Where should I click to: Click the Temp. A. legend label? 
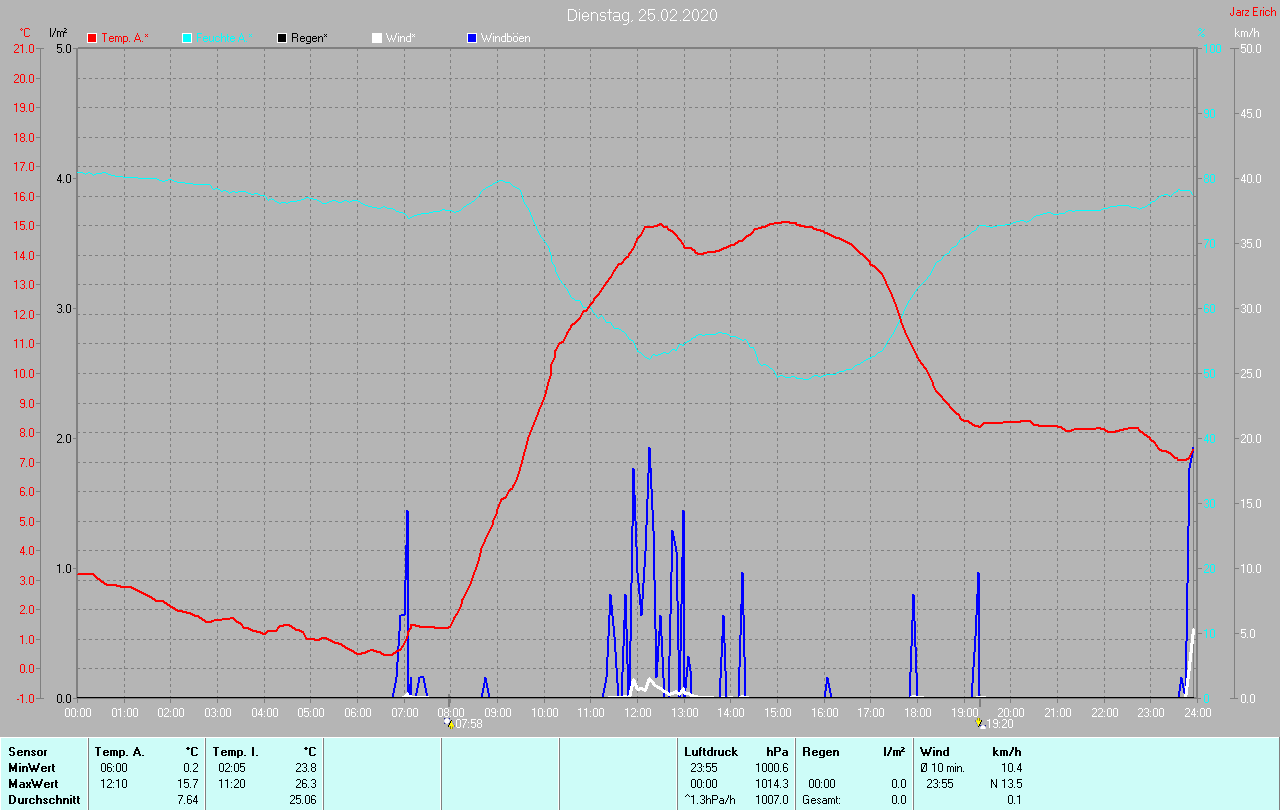124,38
